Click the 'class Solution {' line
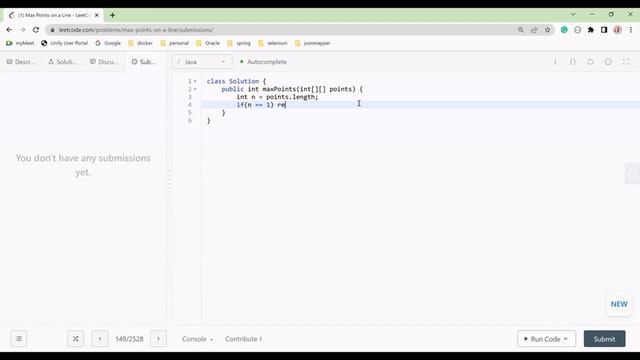 236,81
